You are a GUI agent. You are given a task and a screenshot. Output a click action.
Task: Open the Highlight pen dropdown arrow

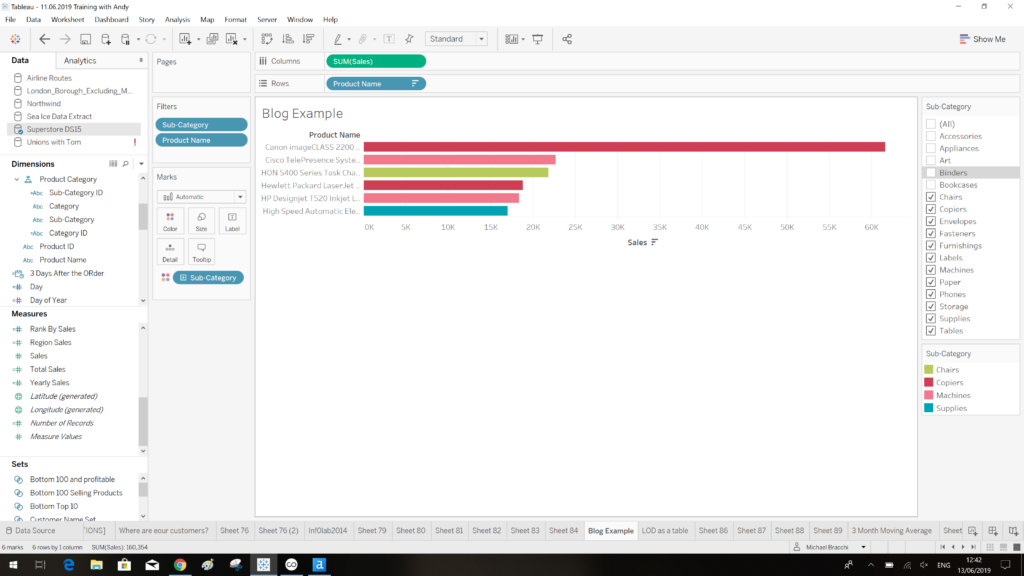tap(349, 39)
